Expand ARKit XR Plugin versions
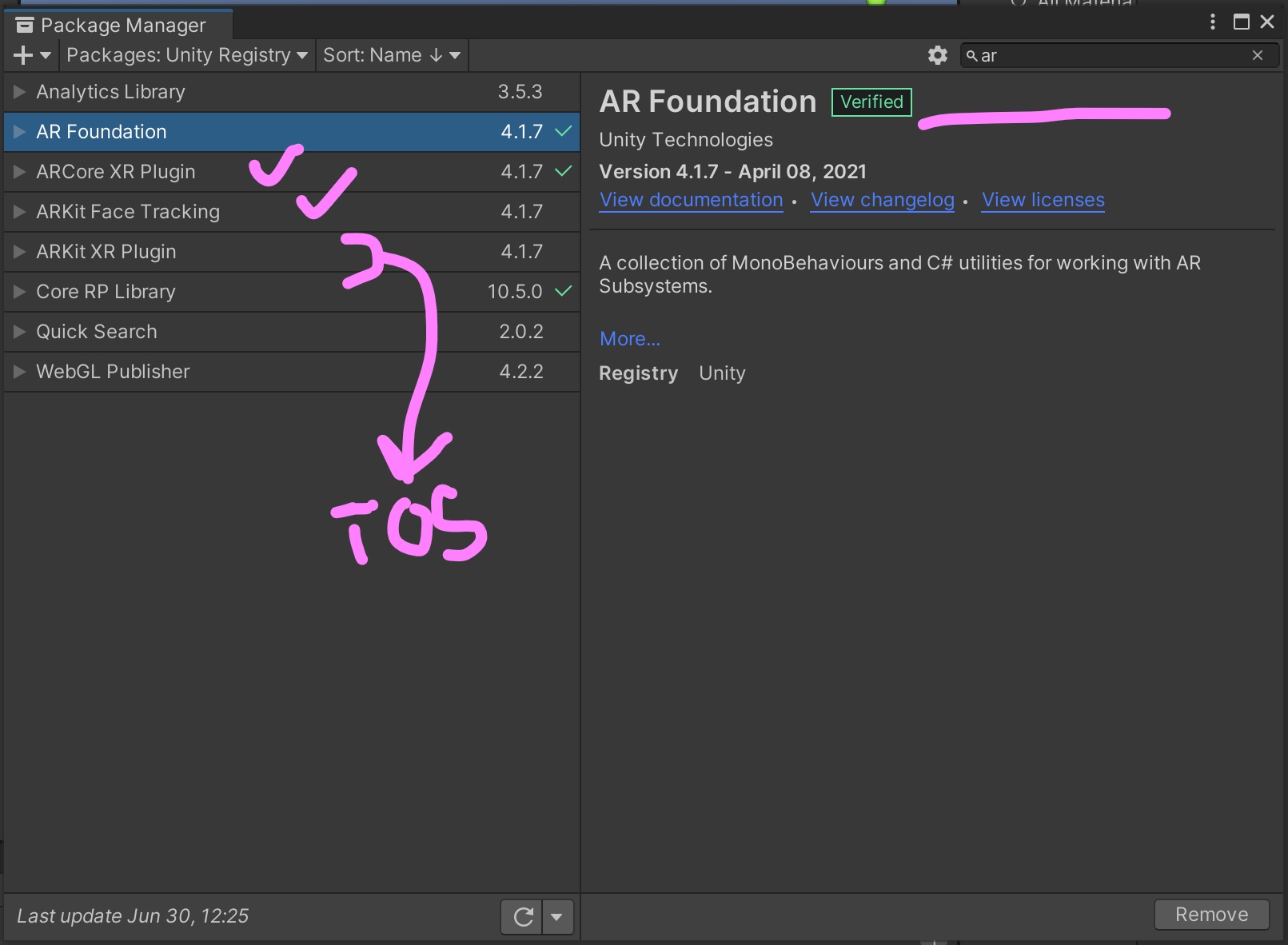 (x=20, y=252)
